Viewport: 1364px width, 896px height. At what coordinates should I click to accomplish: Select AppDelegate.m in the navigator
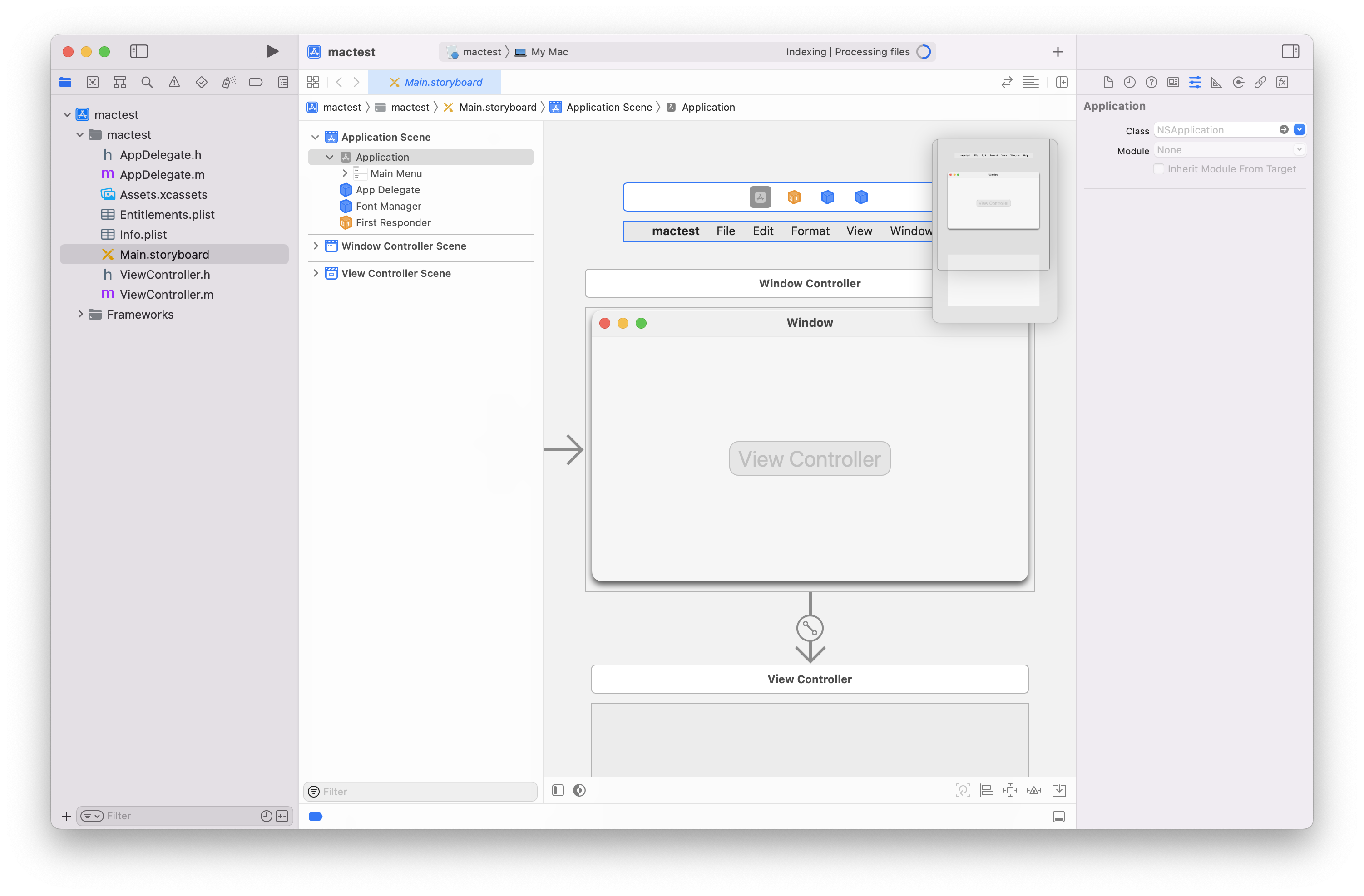(x=162, y=175)
